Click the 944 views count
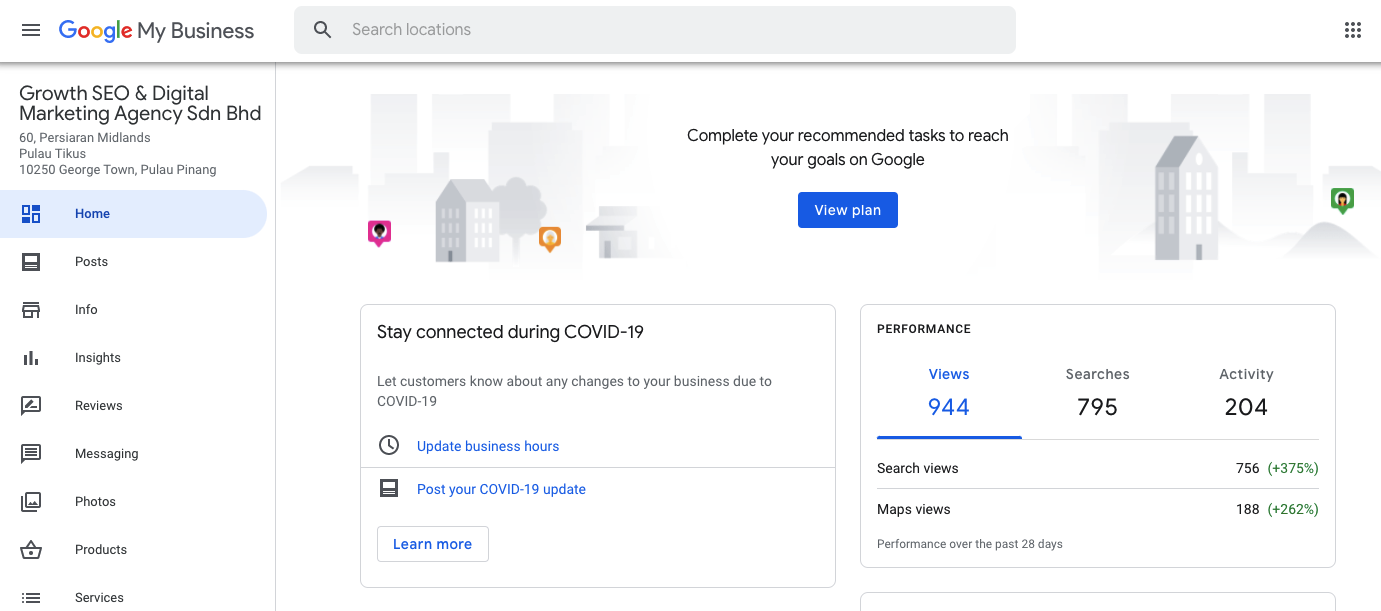1381x611 pixels. click(x=949, y=407)
